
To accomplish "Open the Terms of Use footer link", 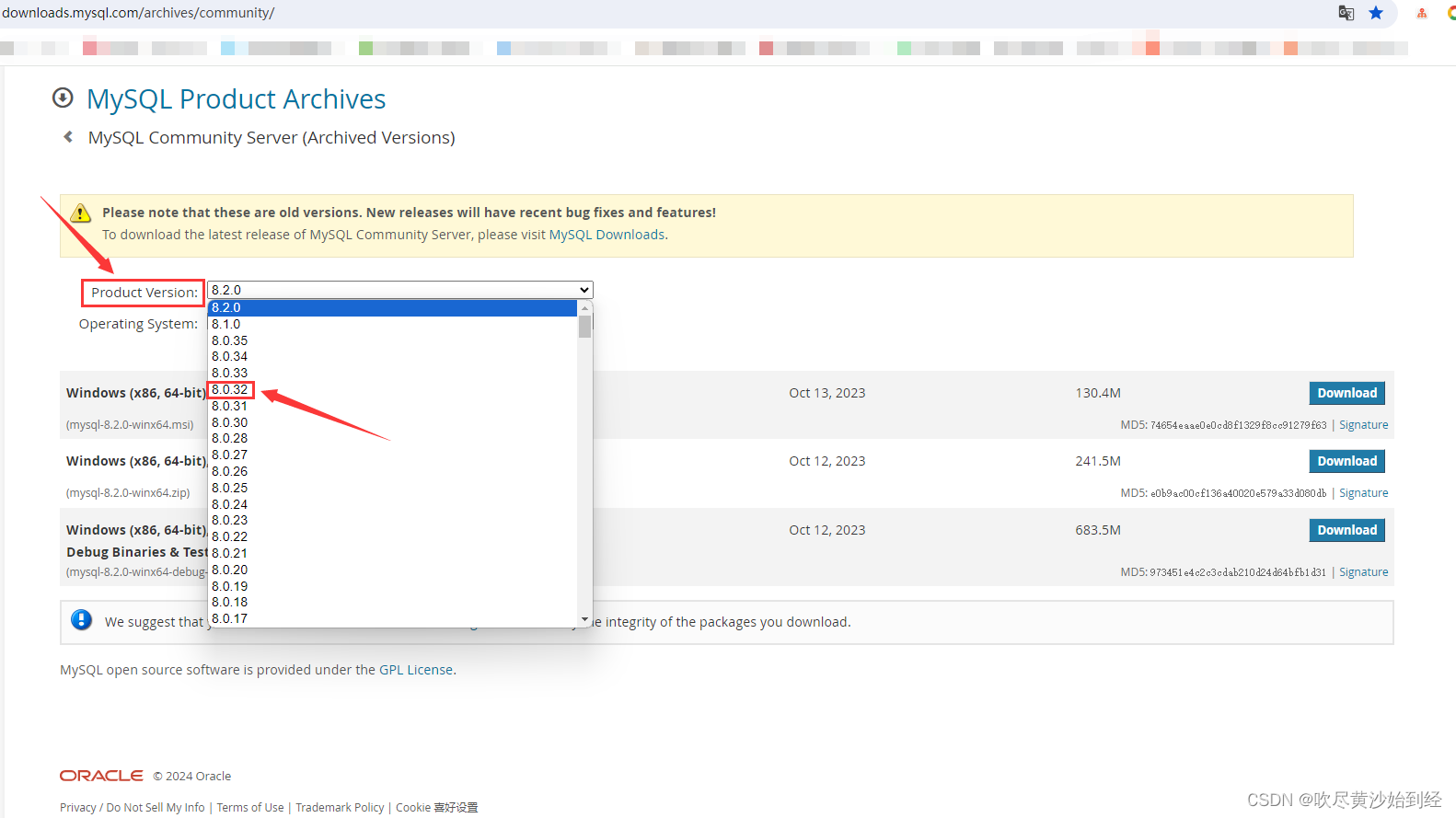I will [x=250, y=807].
